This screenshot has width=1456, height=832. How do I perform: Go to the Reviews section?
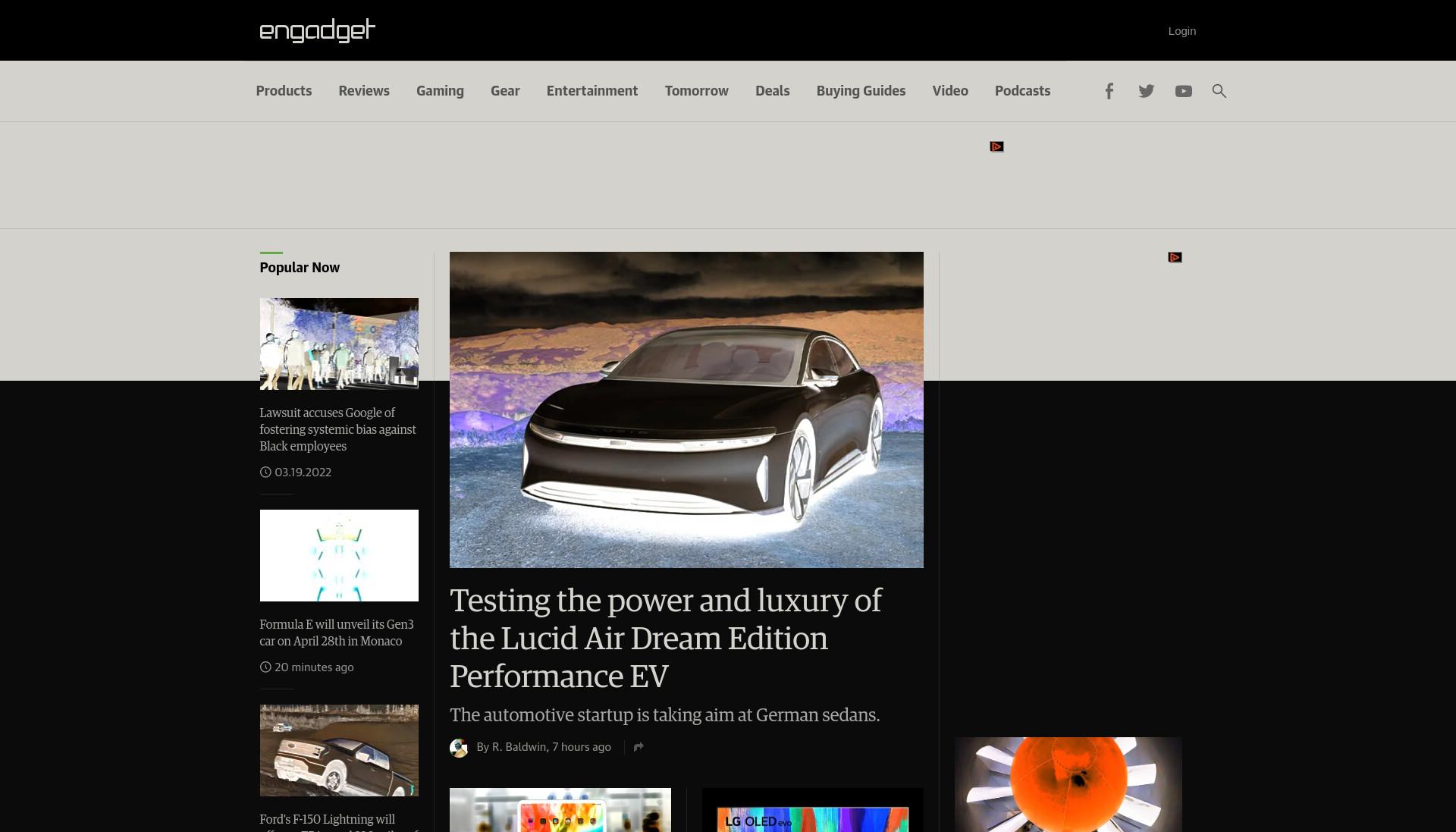pyautogui.click(x=364, y=91)
